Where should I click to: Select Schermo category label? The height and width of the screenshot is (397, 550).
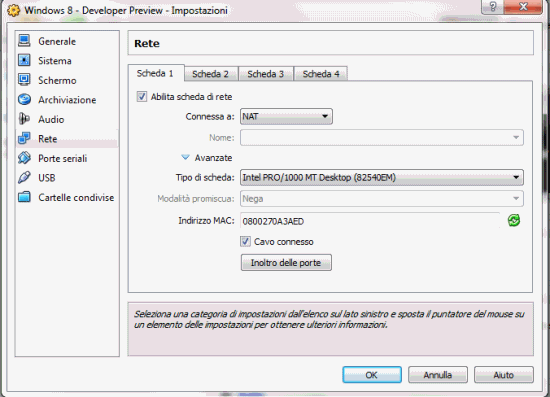coord(57,80)
